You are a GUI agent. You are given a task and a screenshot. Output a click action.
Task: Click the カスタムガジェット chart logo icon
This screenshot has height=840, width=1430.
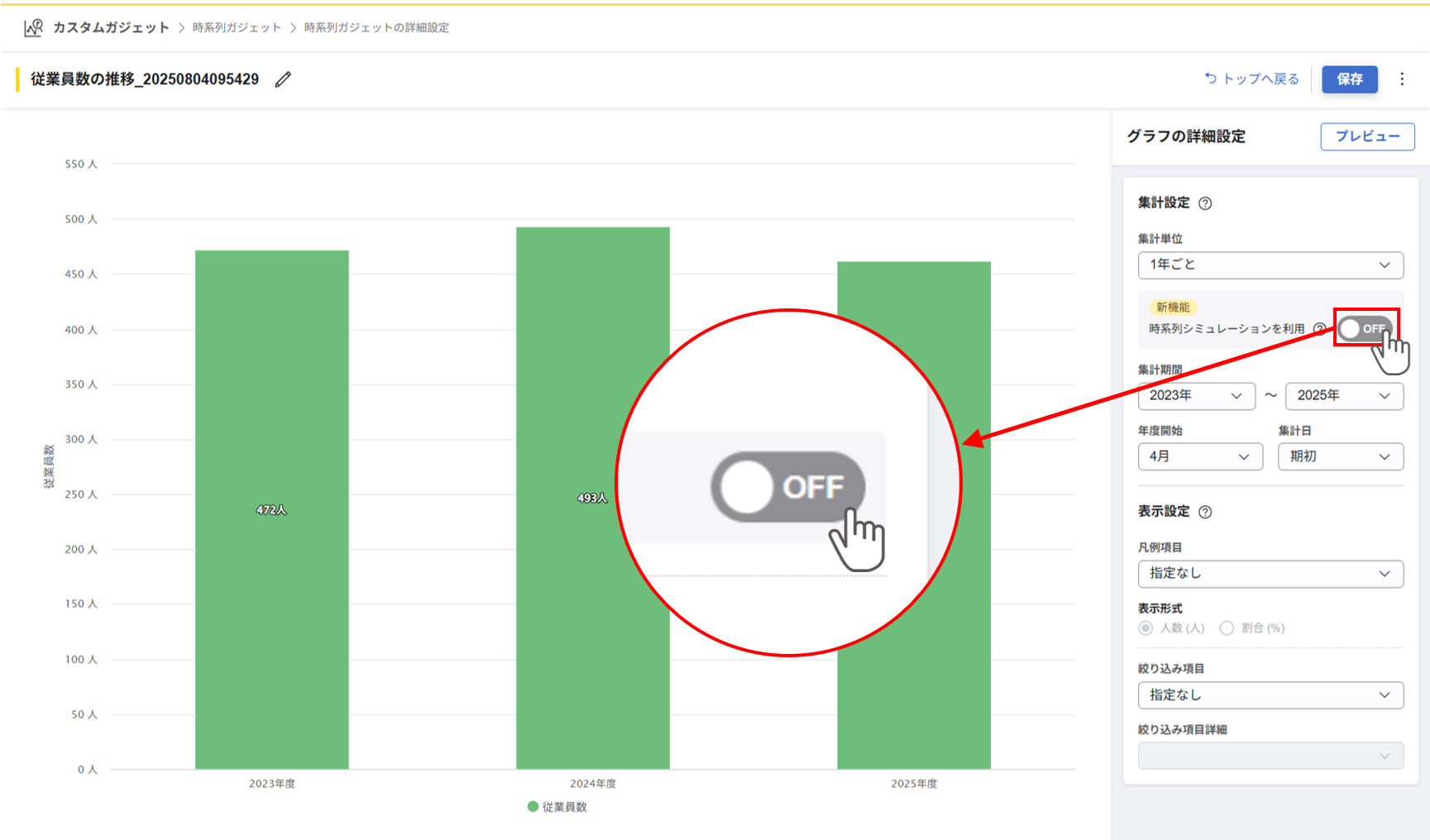[33, 28]
